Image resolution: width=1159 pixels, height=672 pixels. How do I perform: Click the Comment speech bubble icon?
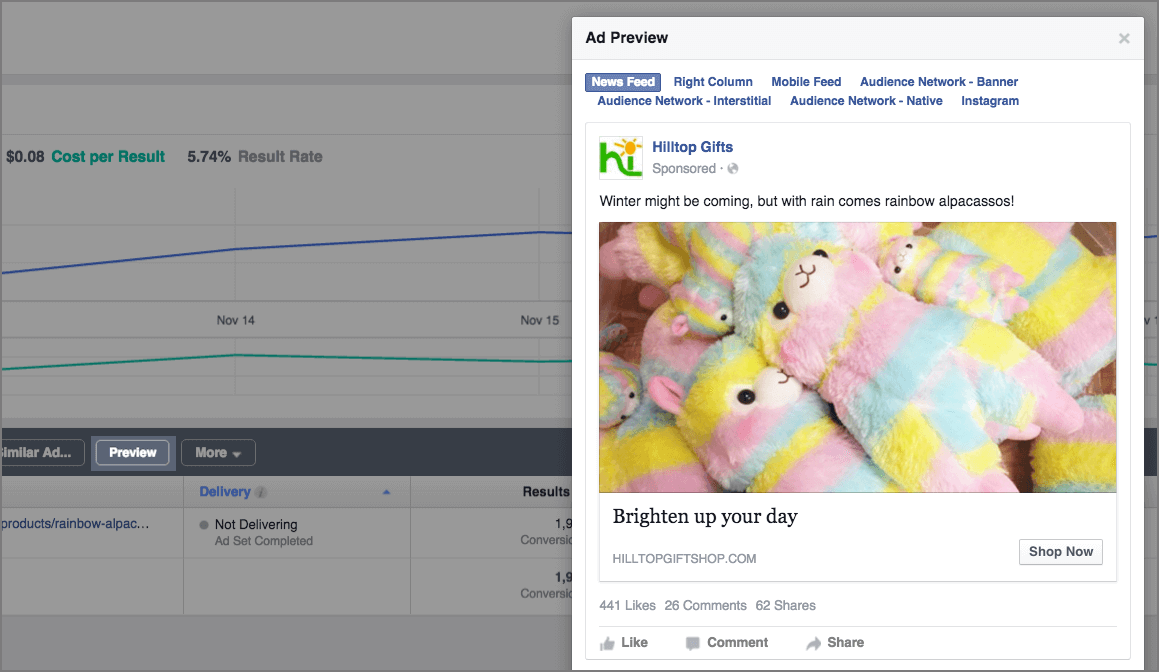(x=693, y=643)
